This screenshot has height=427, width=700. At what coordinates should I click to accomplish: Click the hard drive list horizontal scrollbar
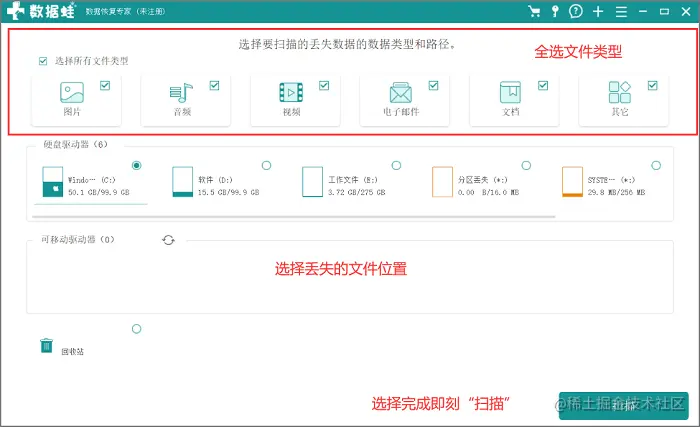[294, 217]
